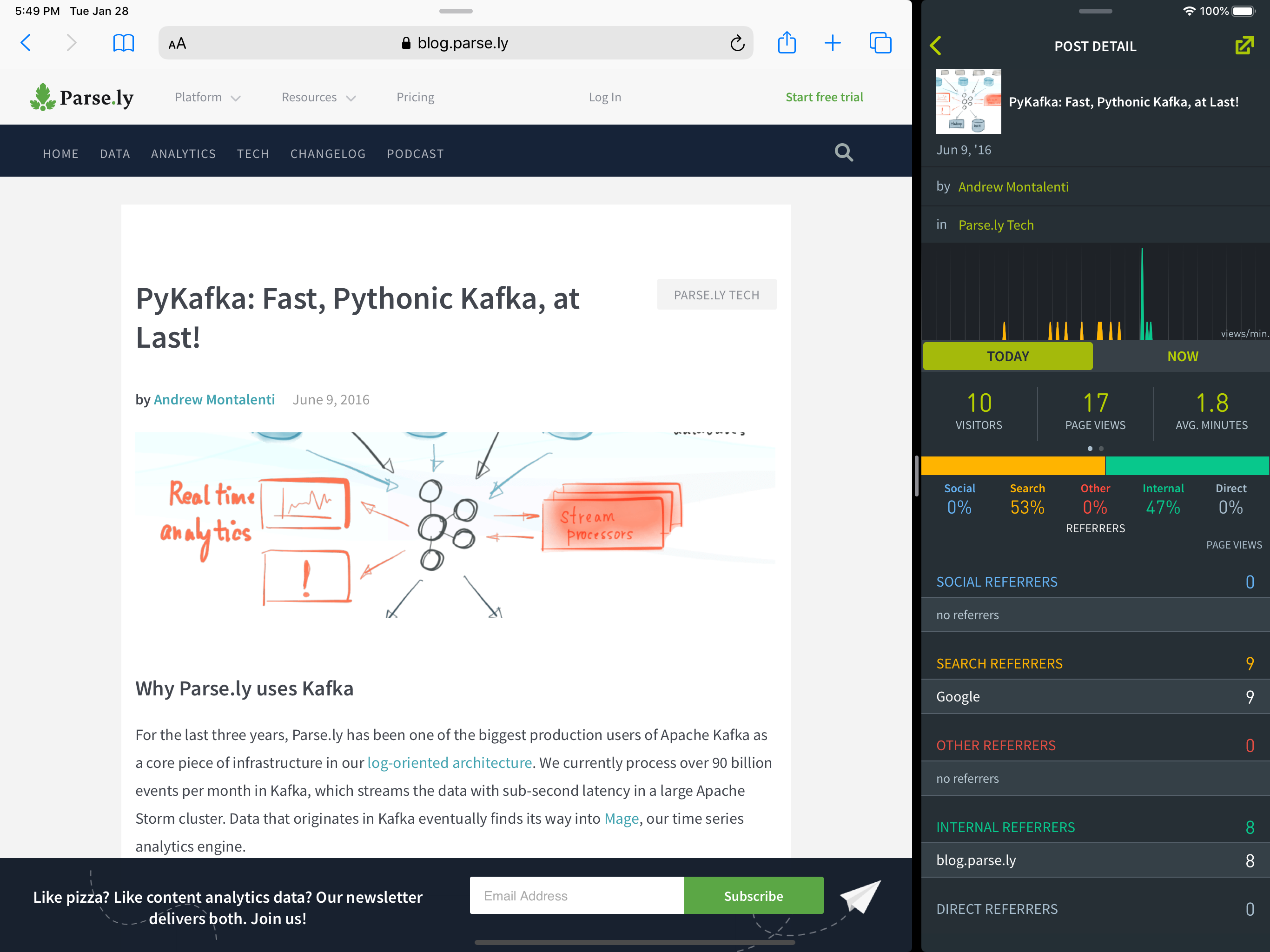Tap the Wi-Fi status icon
Image resolution: width=1270 pixels, height=952 pixels.
click(x=1189, y=11)
